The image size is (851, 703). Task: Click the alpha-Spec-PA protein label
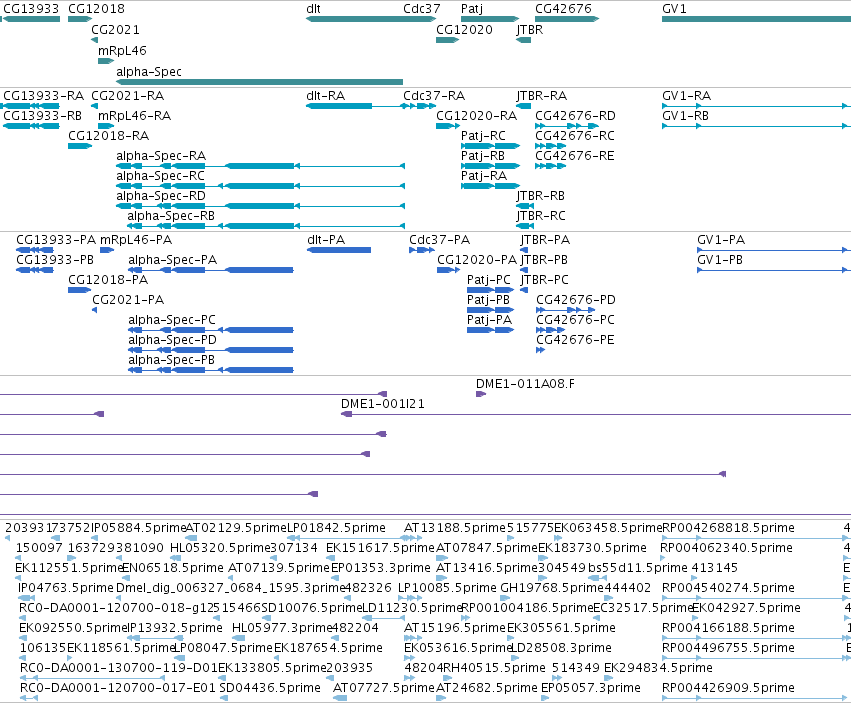[x=173, y=260]
